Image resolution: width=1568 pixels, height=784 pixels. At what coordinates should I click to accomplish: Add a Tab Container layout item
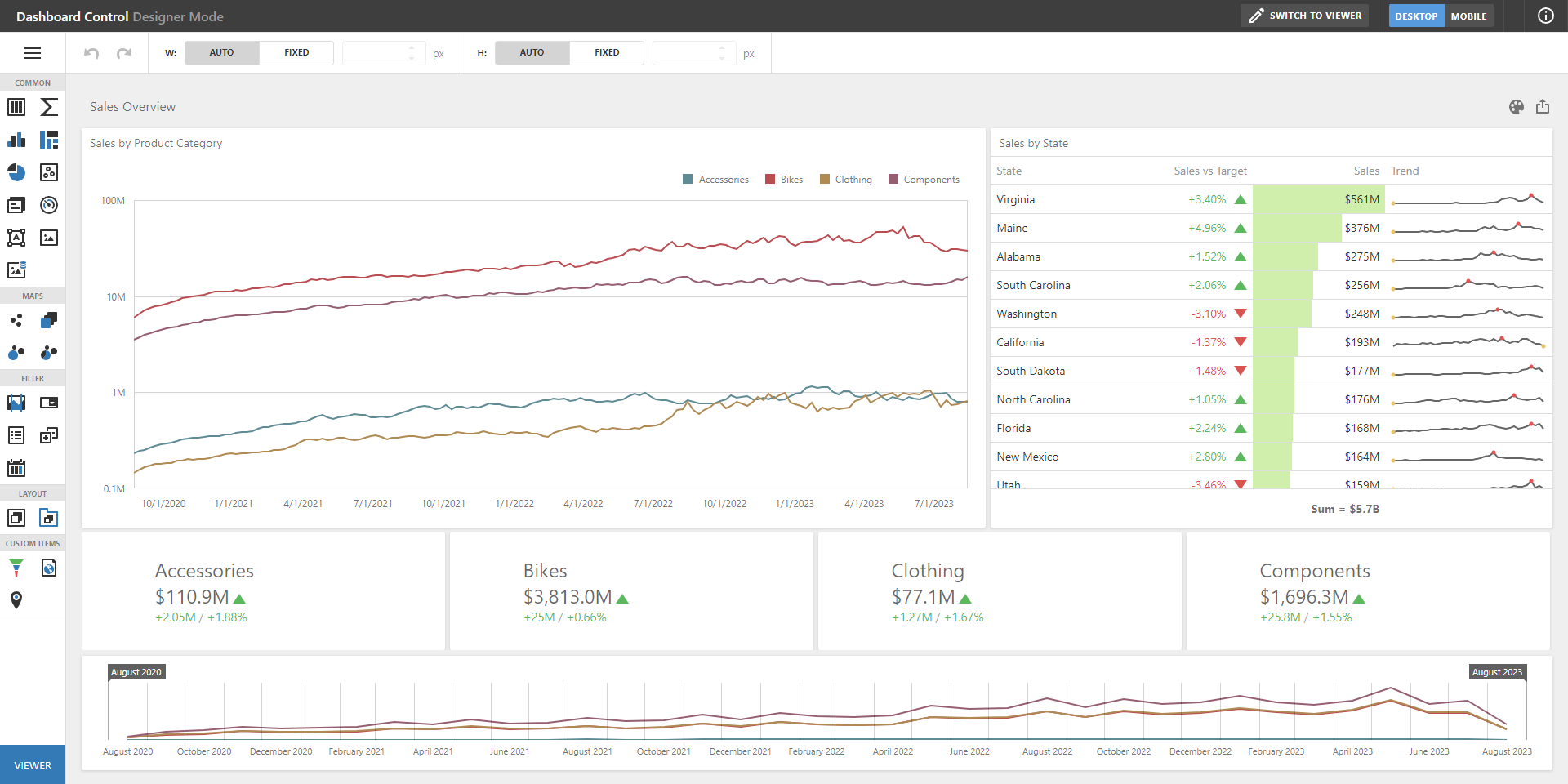49,518
